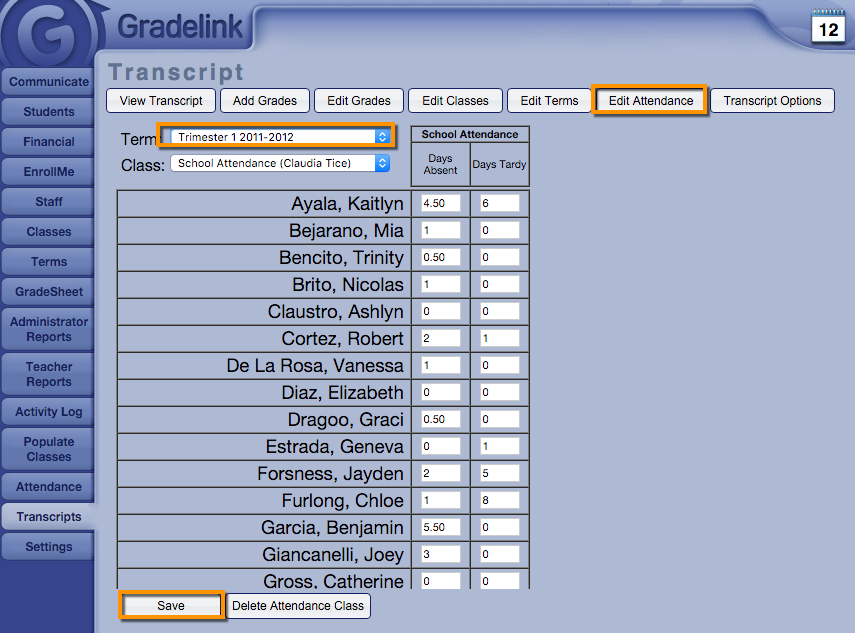Screen dimensions: 855x633
Task: Open the GradeSheet sidebar section
Action: [x=49, y=292]
